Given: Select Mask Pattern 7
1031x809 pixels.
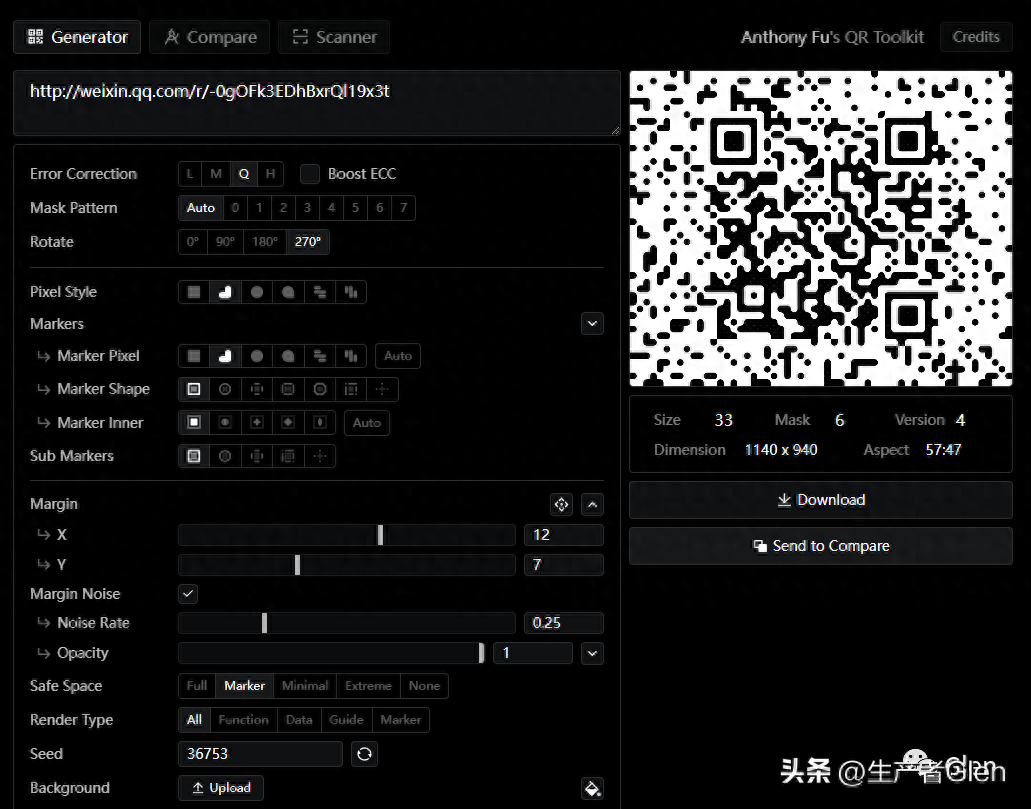Looking at the screenshot, I should (404, 208).
